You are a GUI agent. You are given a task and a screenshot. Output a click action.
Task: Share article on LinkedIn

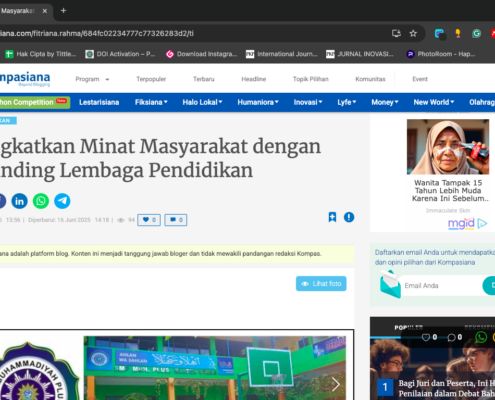pos(20,201)
